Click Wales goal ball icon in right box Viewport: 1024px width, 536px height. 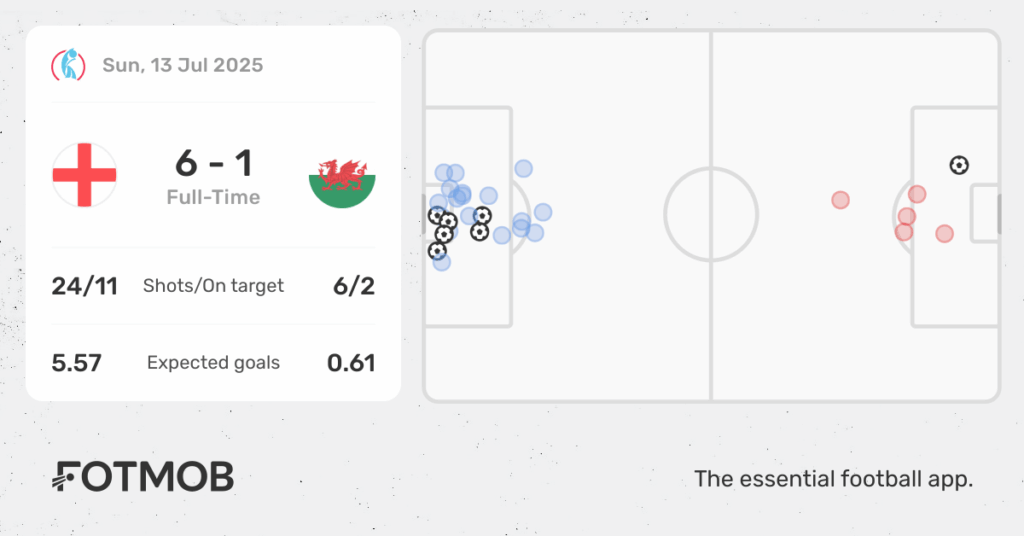[x=959, y=165]
